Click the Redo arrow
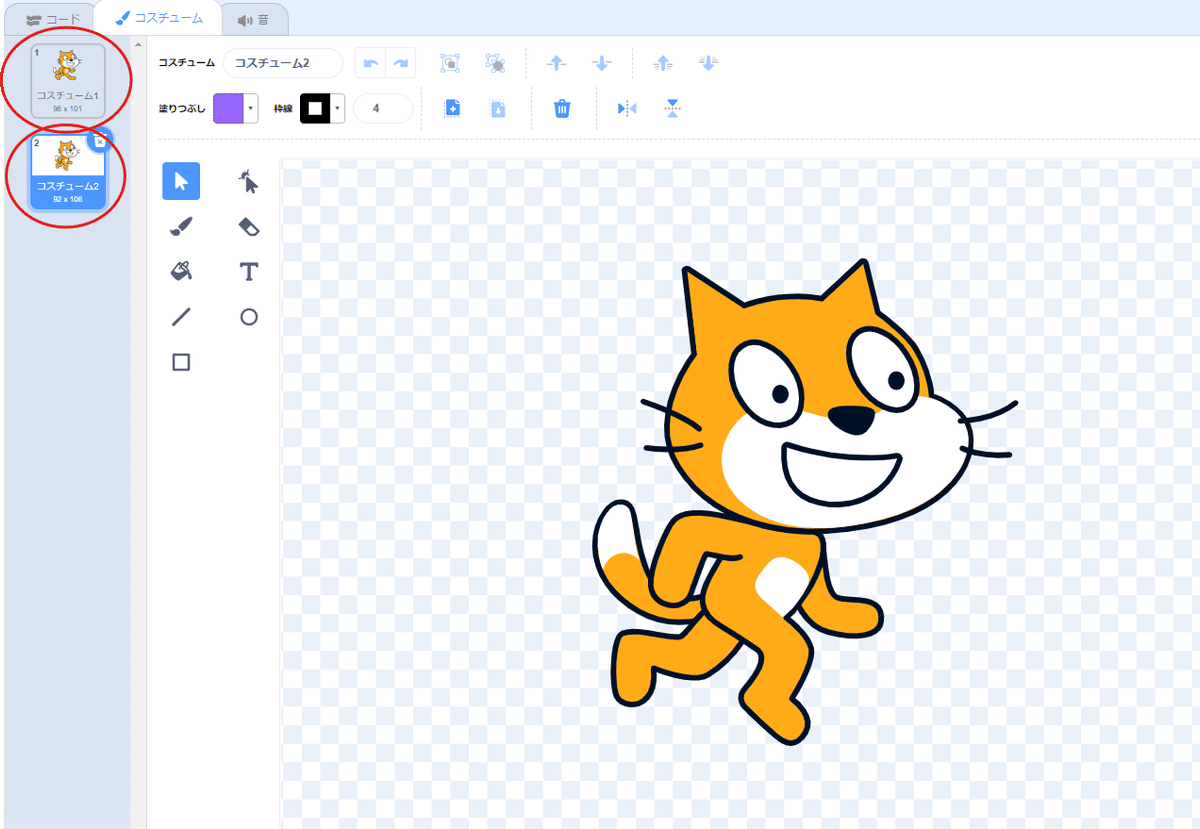Viewport: 1200px width, 829px height. (401, 63)
